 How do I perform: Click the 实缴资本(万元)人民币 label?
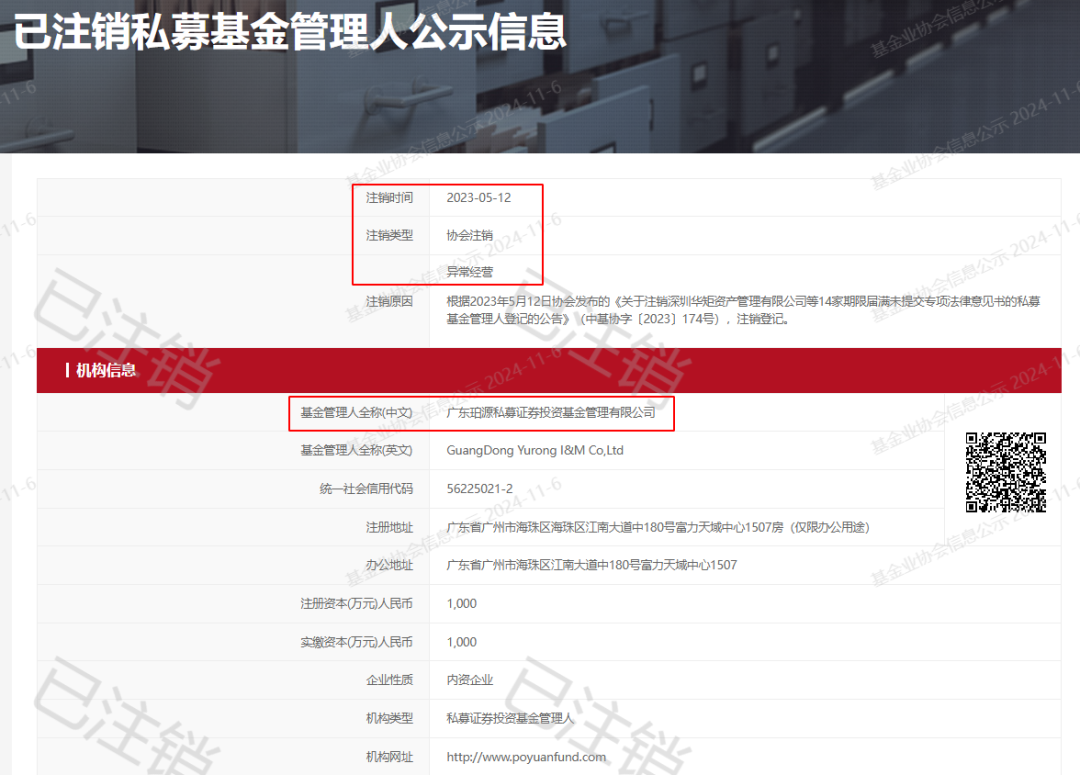356,642
